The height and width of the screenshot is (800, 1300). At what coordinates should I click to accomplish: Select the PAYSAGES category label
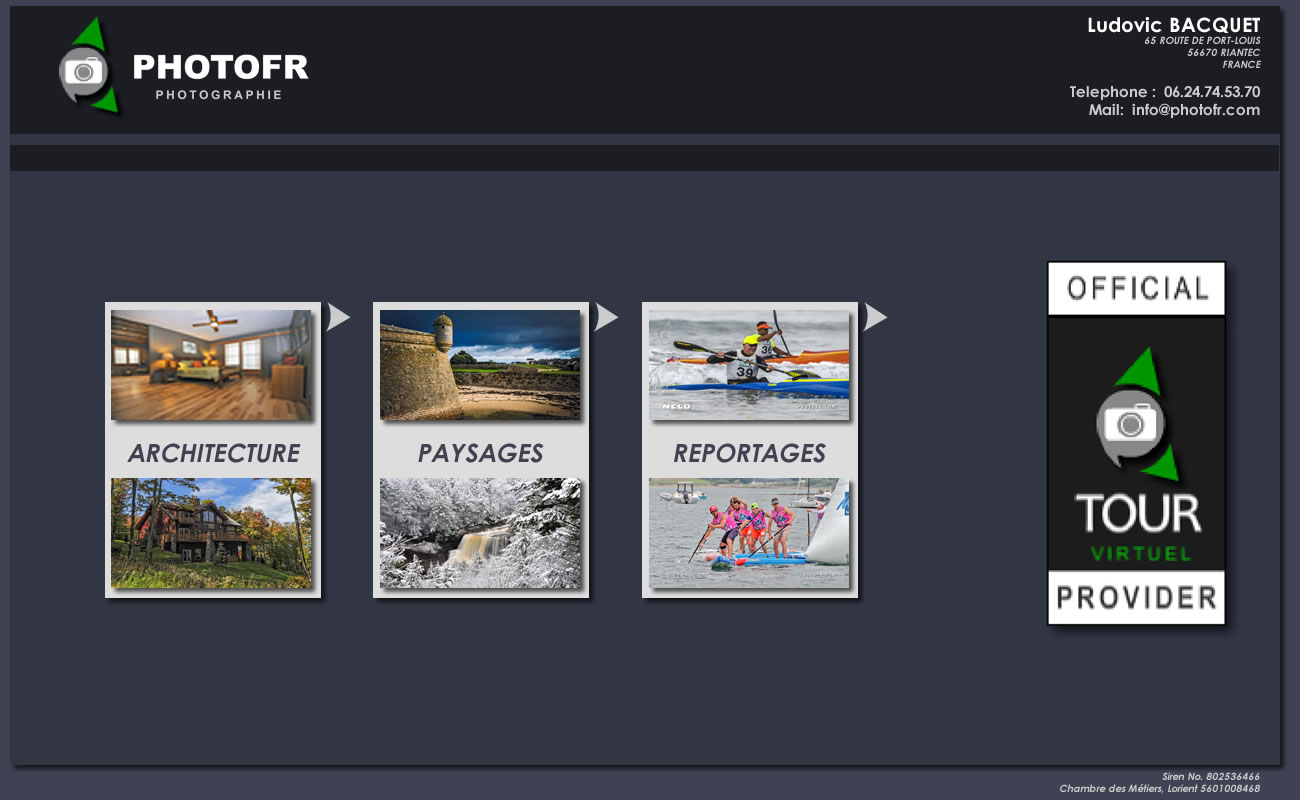[480, 453]
